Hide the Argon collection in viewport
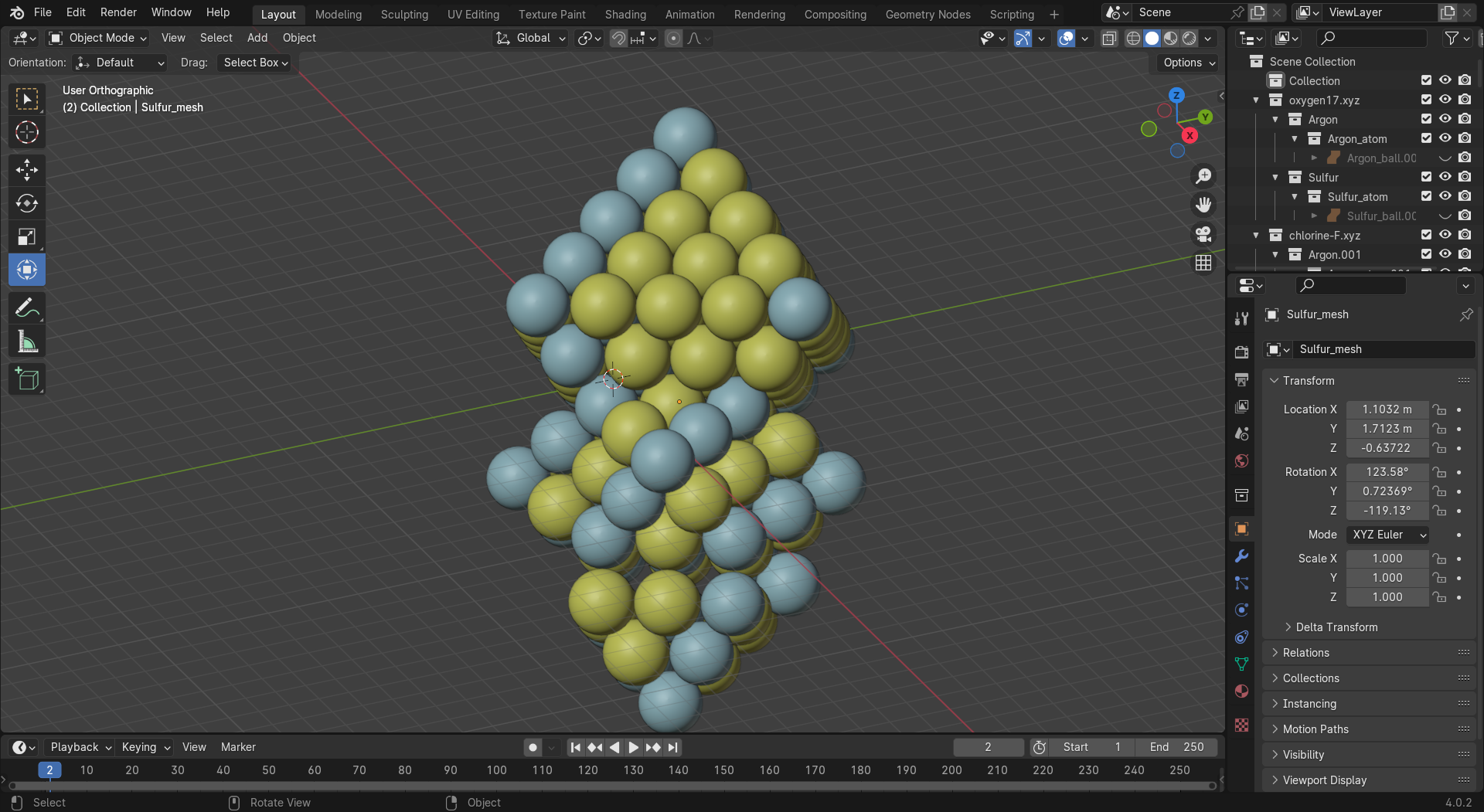Viewport: 1484px width, 812px height. [x=1445, y=119]
